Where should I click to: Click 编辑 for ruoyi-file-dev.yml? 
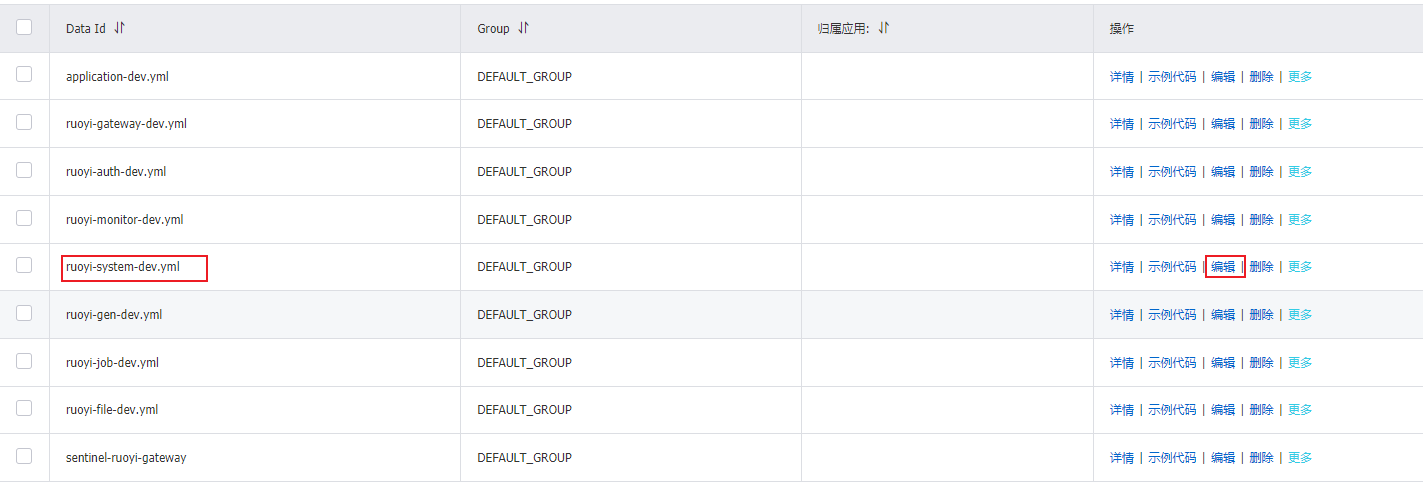[1223, 410]
